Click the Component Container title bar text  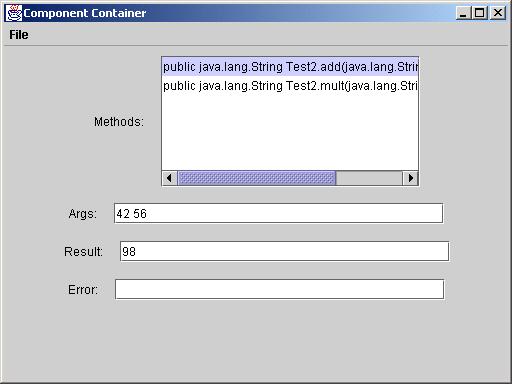click(85, 13)
